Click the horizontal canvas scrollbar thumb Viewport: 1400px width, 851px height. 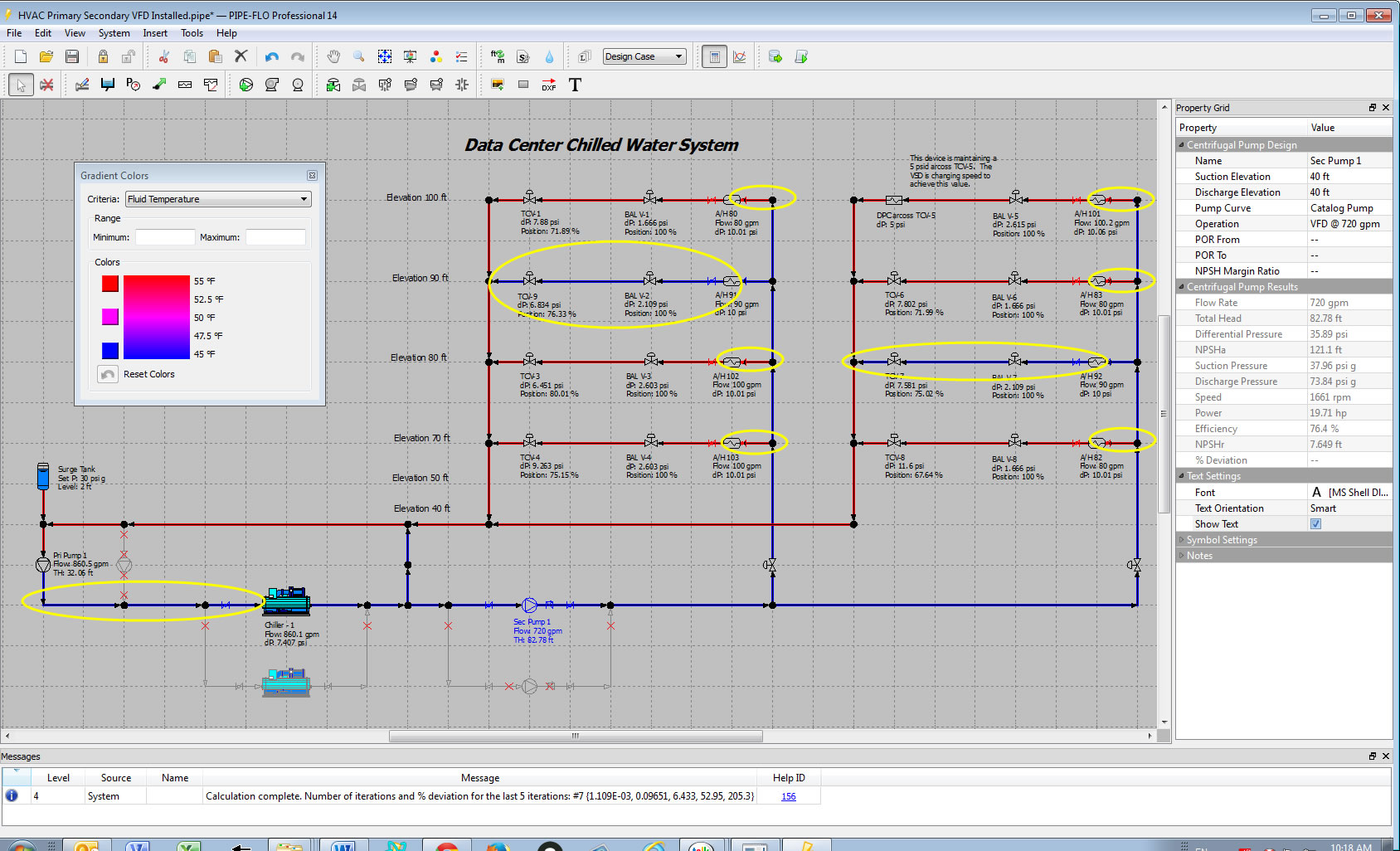tap(576, 736)
